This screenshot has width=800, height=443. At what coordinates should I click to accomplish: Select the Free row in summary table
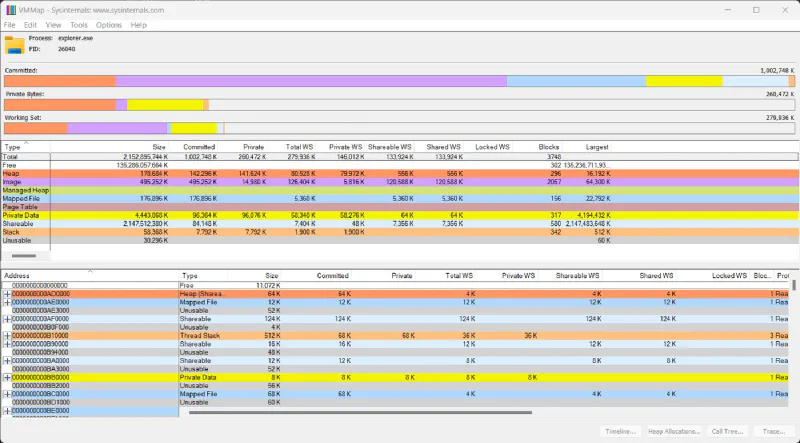tap(399, 165)
